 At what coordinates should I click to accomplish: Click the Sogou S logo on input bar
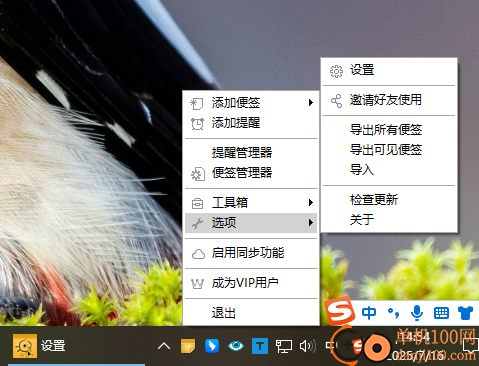(x=340, y=311)
